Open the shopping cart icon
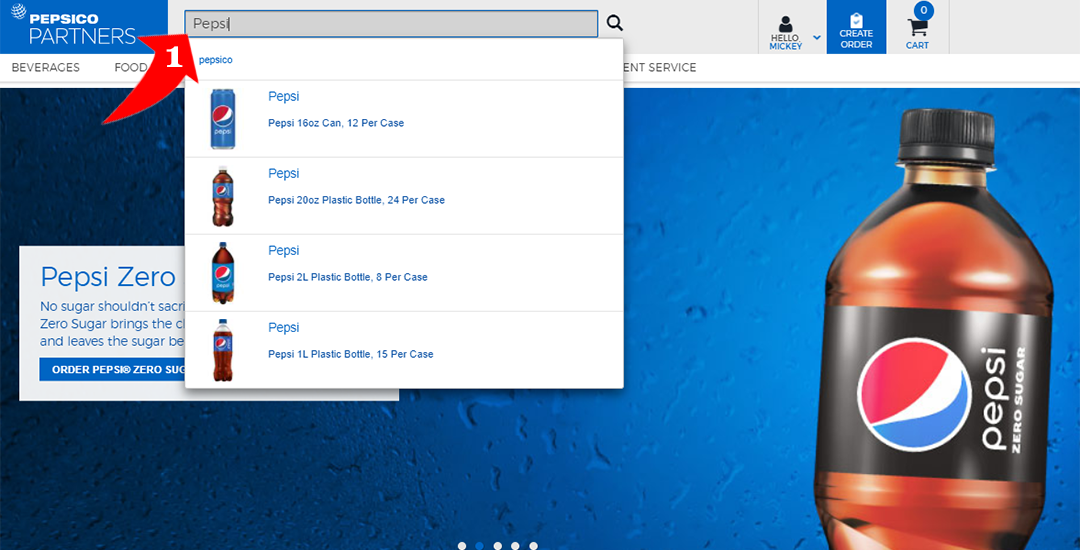 [x=917, y=28]
